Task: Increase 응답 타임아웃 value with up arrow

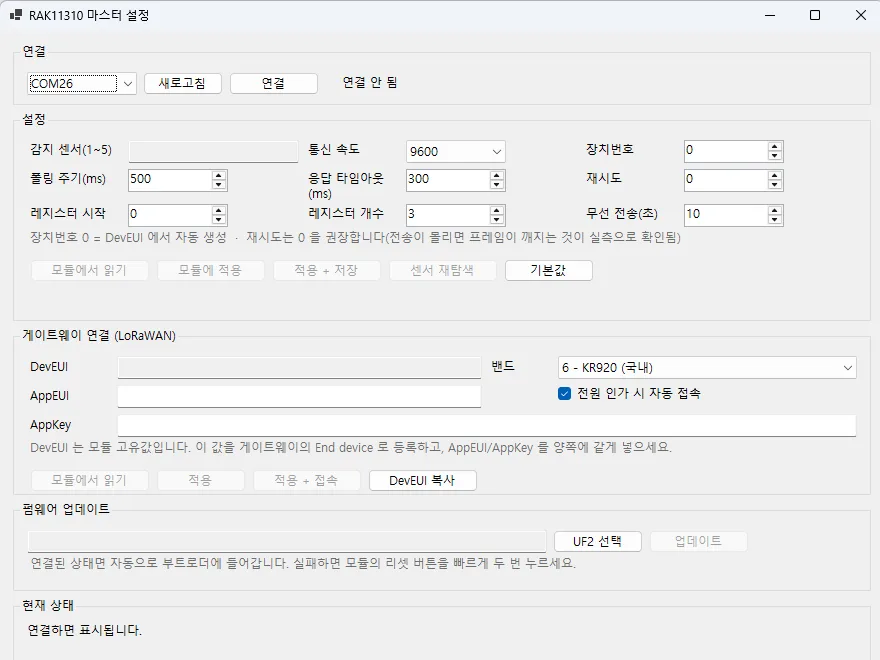Action: click(496, 175)
